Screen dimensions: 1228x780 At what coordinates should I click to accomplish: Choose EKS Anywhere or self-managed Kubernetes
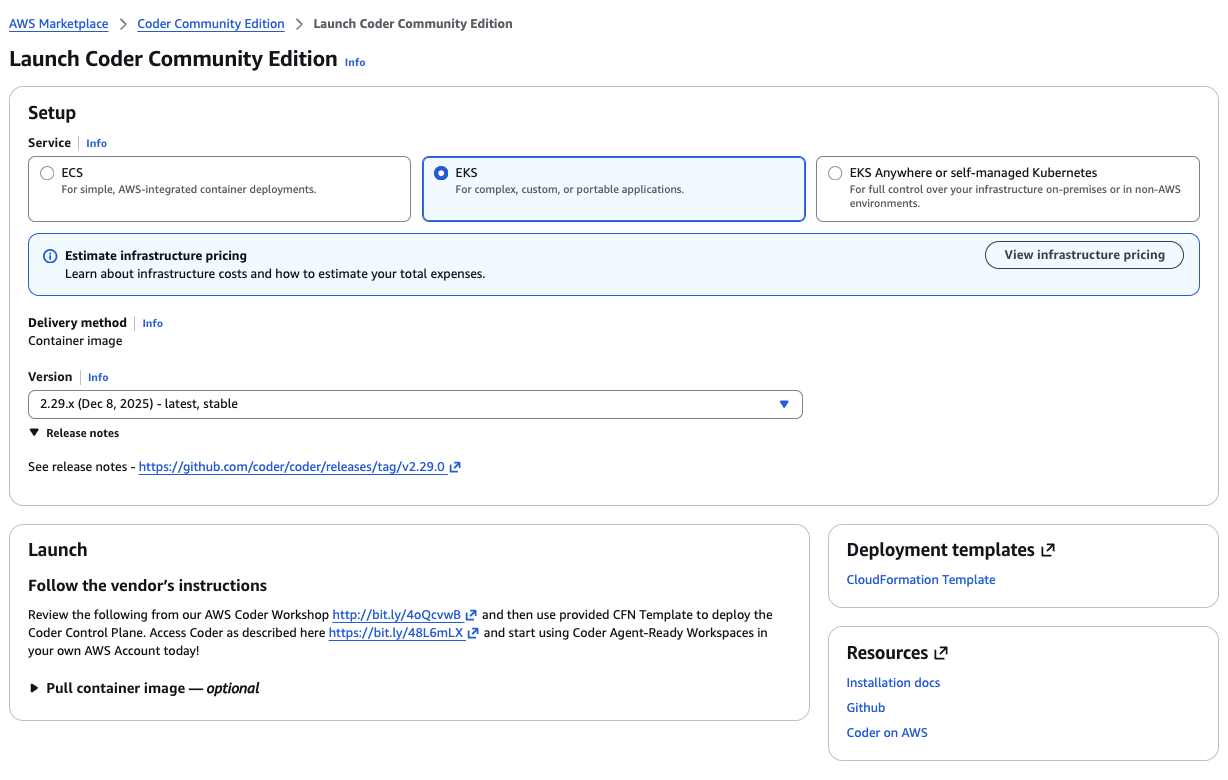click(835, 172)
